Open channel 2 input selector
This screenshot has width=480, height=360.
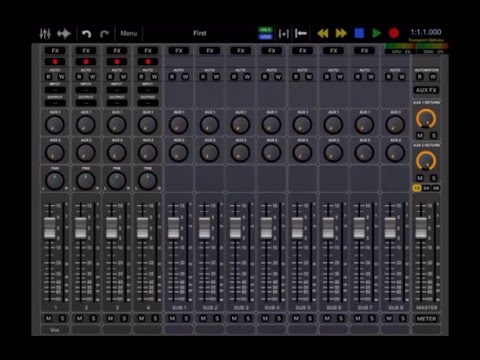coord(86,90)
